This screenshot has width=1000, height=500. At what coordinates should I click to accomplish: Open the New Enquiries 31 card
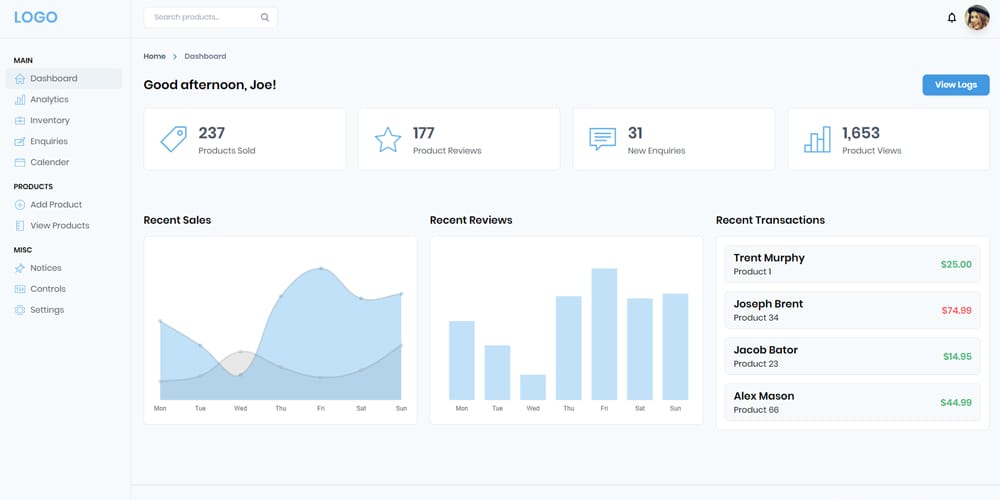pos(673,139)
